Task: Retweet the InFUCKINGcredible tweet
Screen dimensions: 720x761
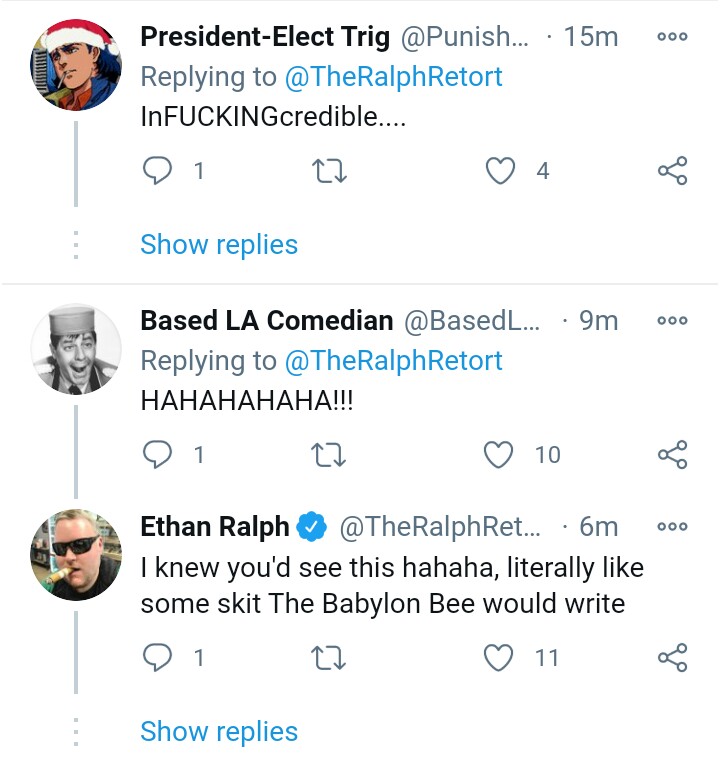Action: [329, 171]
